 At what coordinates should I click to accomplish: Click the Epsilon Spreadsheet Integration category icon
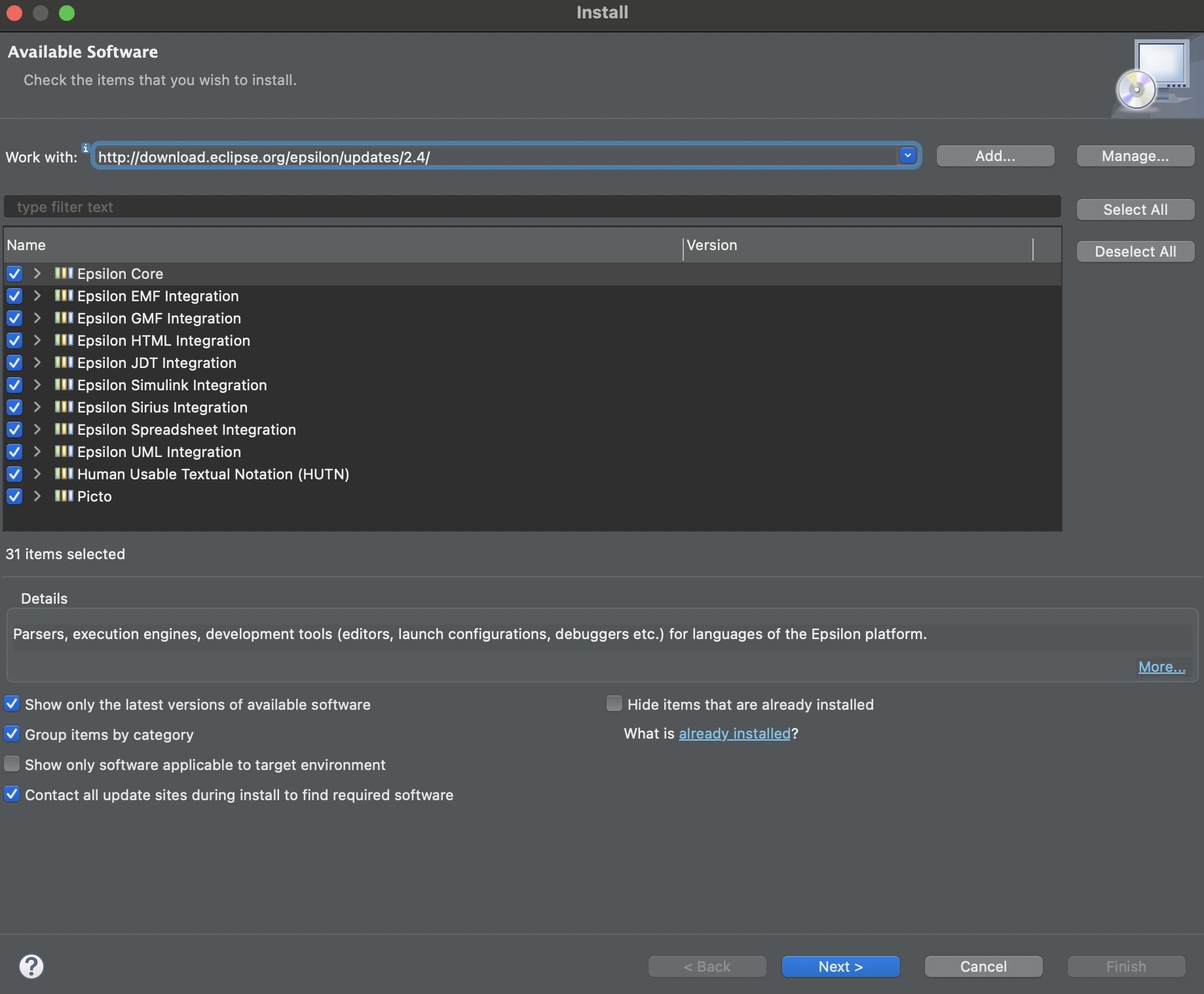coord(64,429)
